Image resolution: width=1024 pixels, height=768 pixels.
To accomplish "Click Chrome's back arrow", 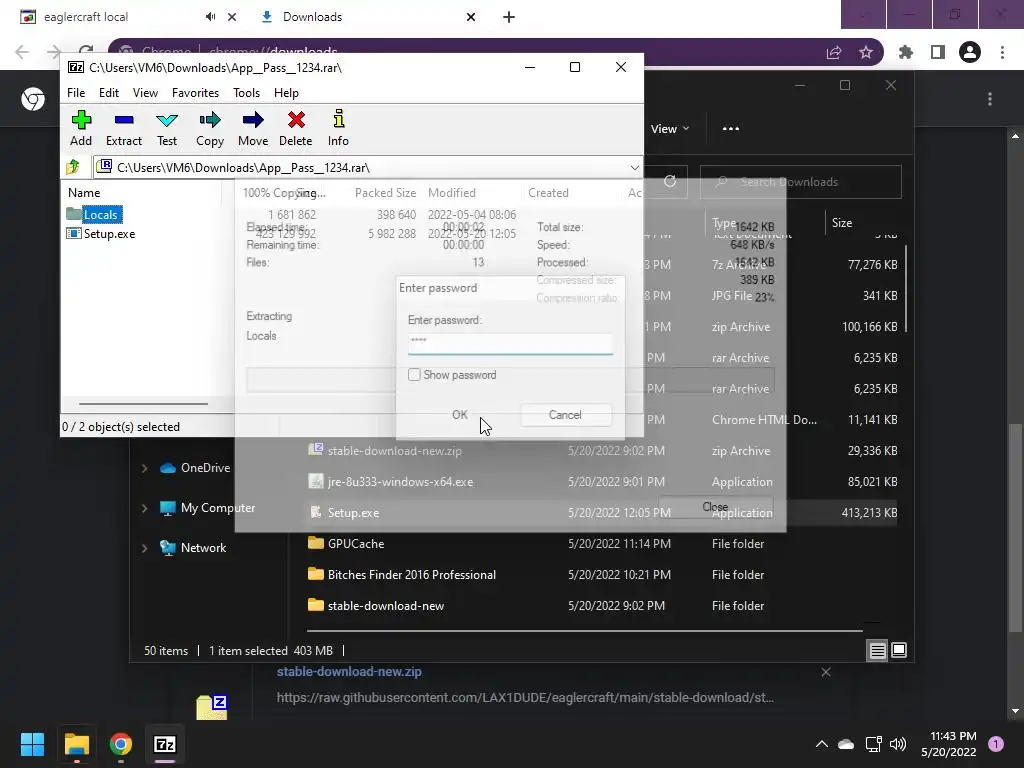I will (22, 52).
